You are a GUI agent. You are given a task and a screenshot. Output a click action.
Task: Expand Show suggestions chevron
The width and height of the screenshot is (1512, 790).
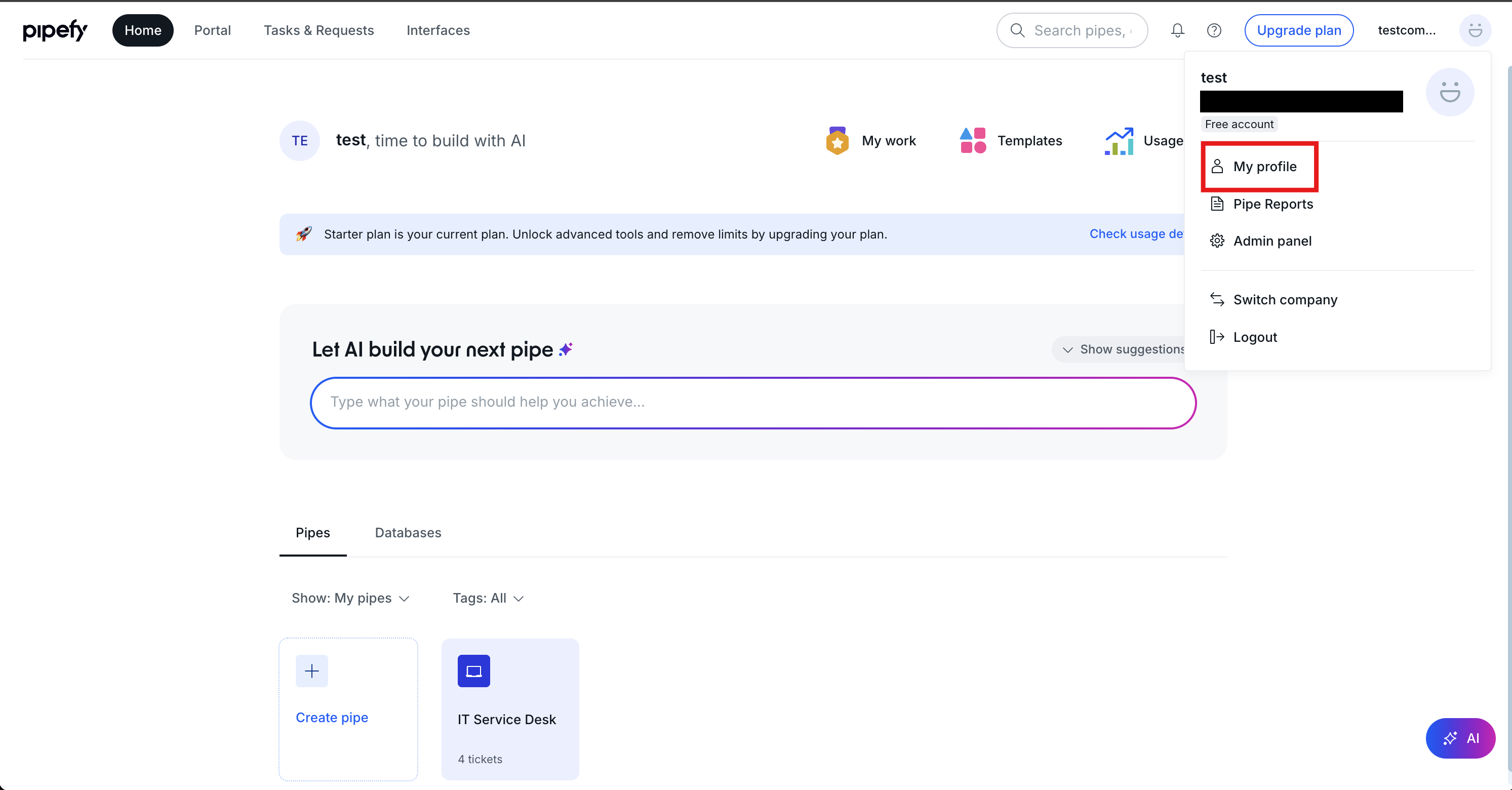(1068, 350)
